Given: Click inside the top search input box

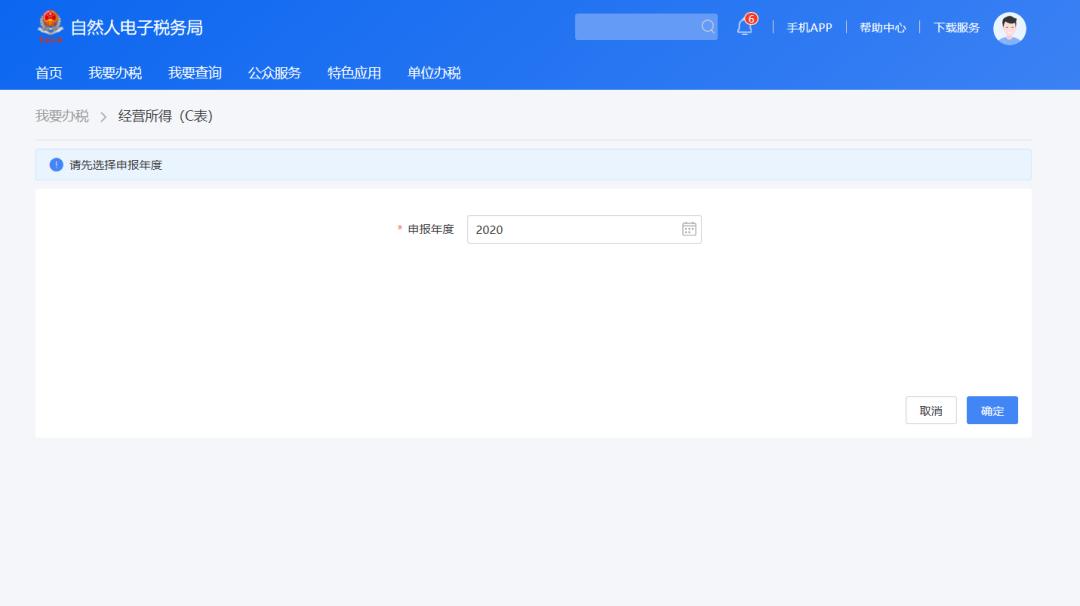Looking at the screenshot, I should (x=640, y=27).
